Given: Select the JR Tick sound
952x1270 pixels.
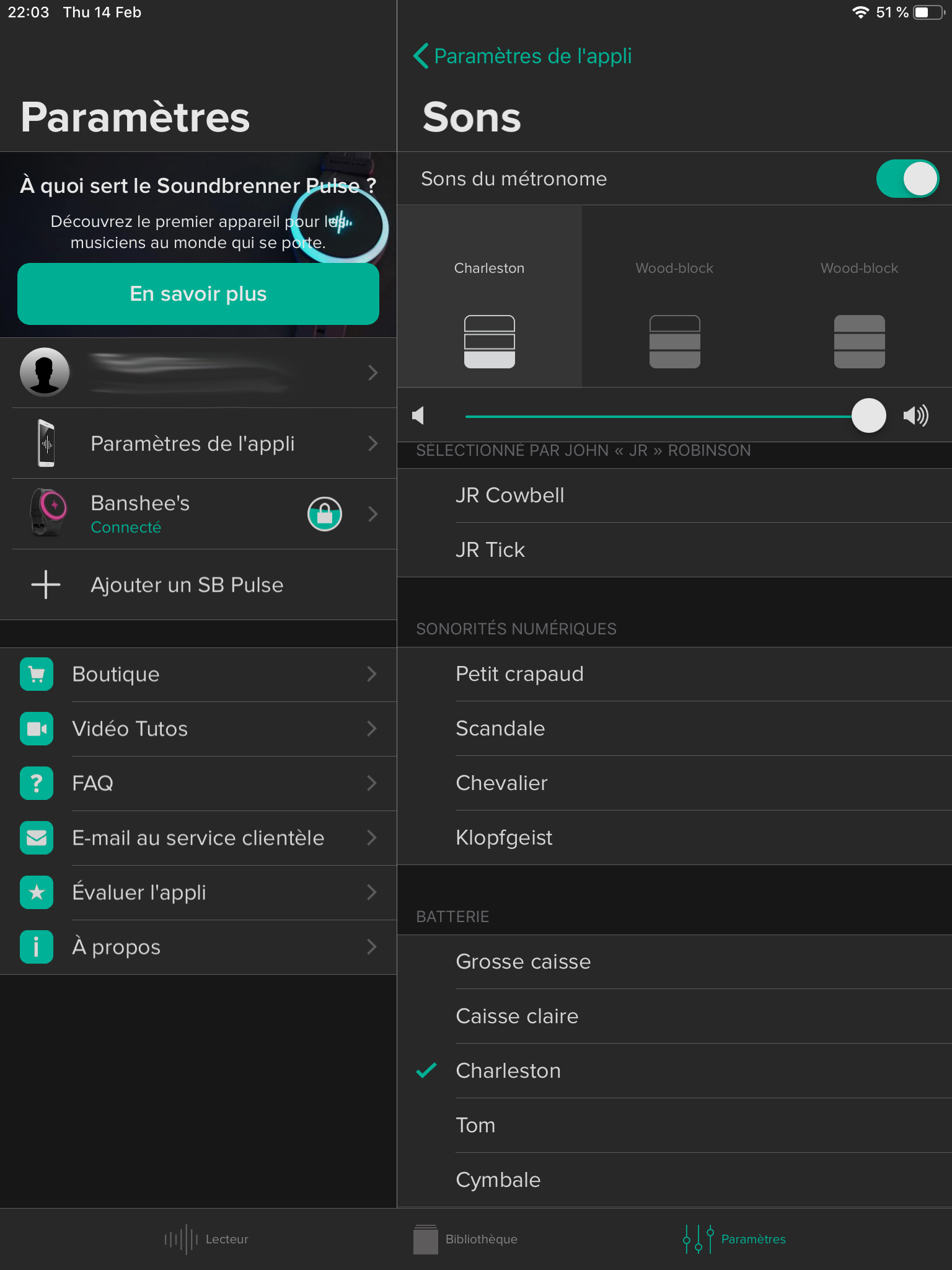Looking at the screenshot, I should click(674, 550).
